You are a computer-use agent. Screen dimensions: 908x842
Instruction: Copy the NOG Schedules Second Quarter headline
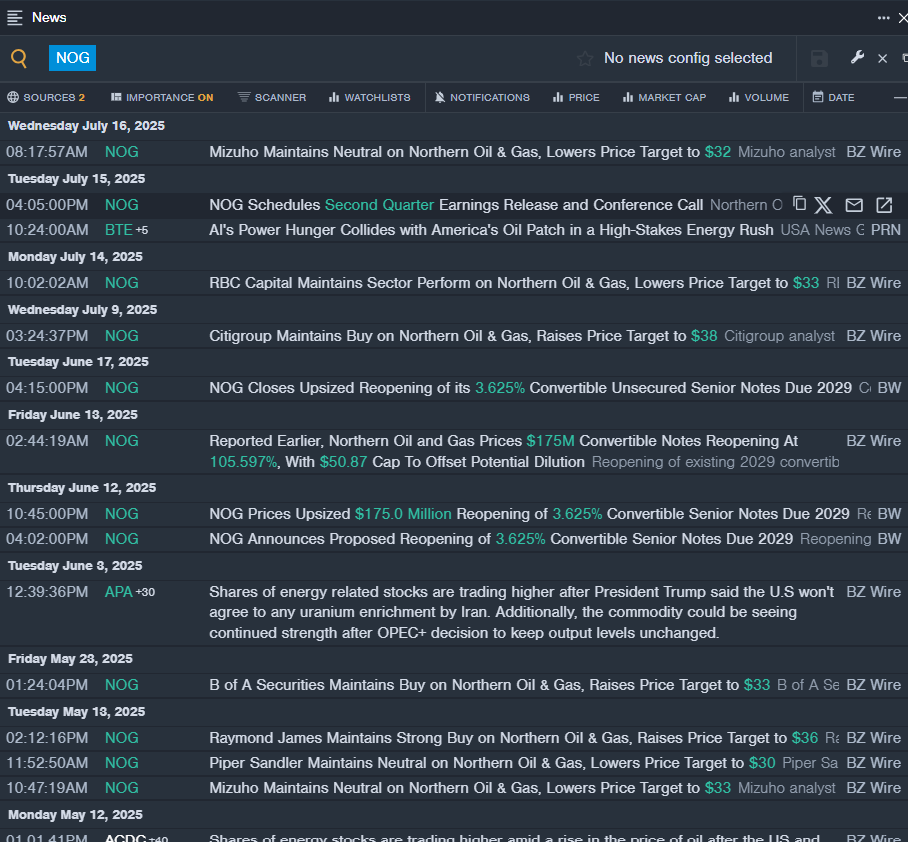click(x=799, y=204)
